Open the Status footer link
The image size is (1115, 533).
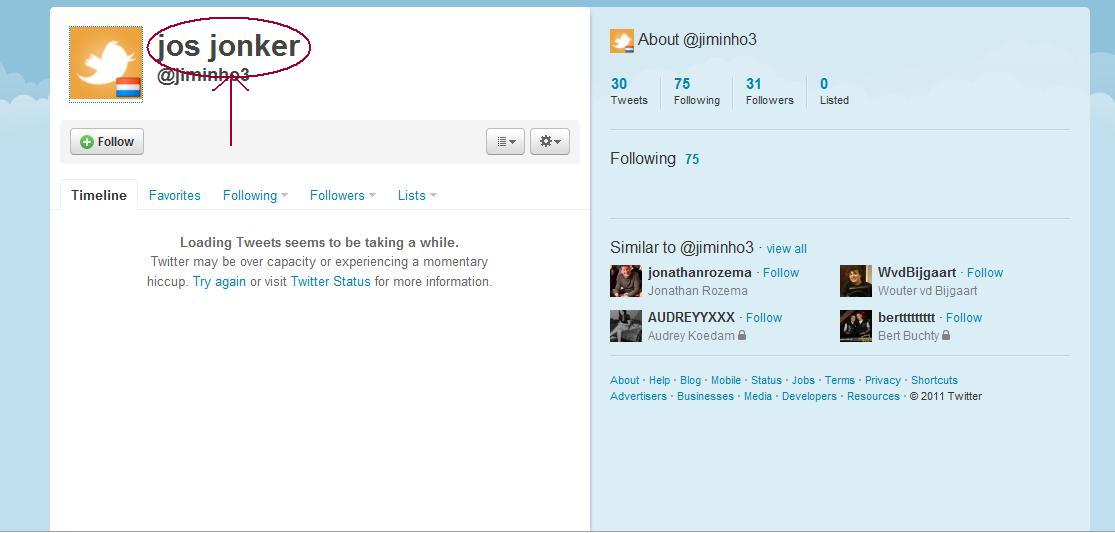pyautogui.click(x=767, y=380)
